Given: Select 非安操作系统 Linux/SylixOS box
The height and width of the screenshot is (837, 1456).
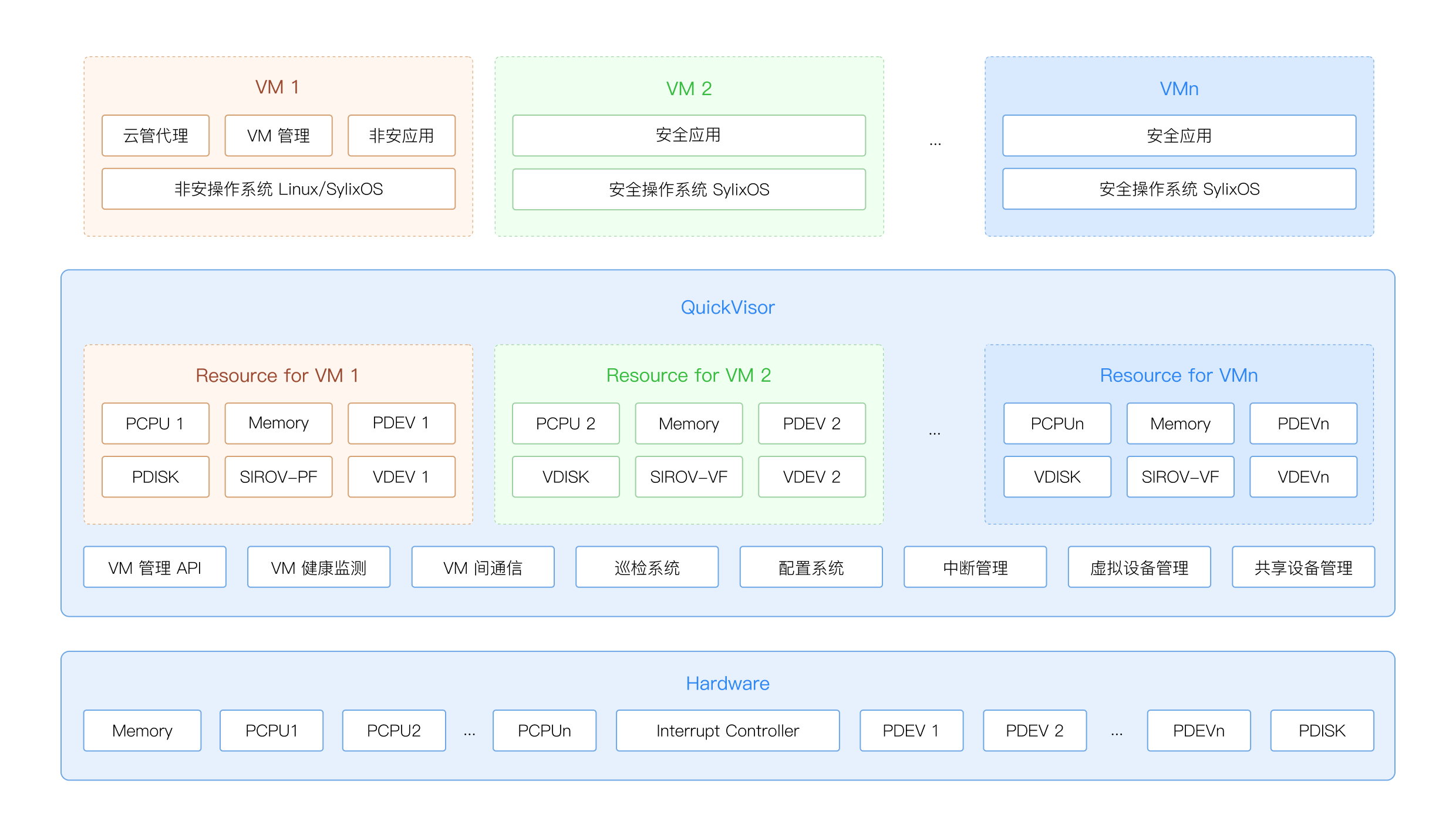Looking at the screenshot, I should click(x=278, y=189).
